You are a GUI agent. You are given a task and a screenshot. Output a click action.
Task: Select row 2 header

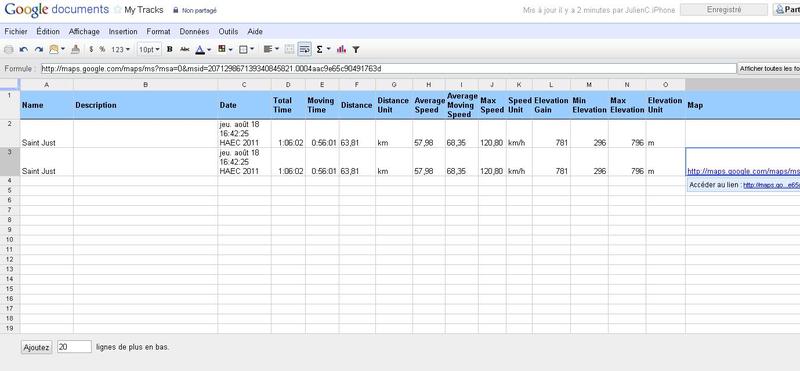10,134
